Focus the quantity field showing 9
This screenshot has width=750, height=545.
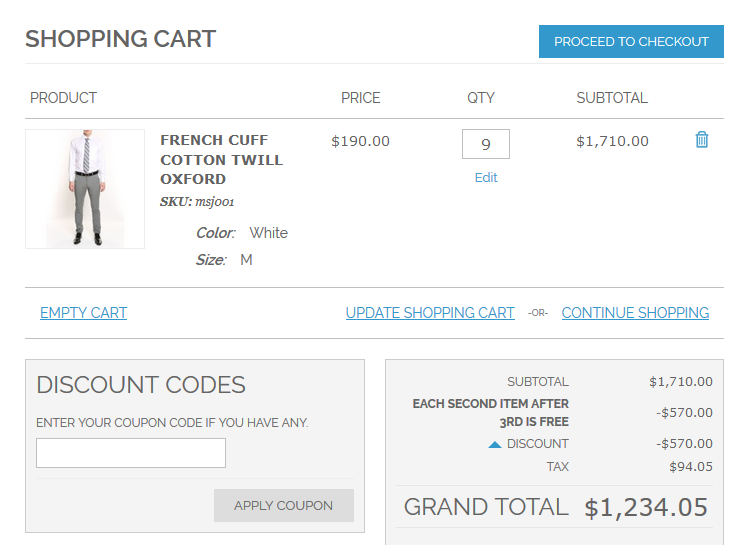point(486,144)
